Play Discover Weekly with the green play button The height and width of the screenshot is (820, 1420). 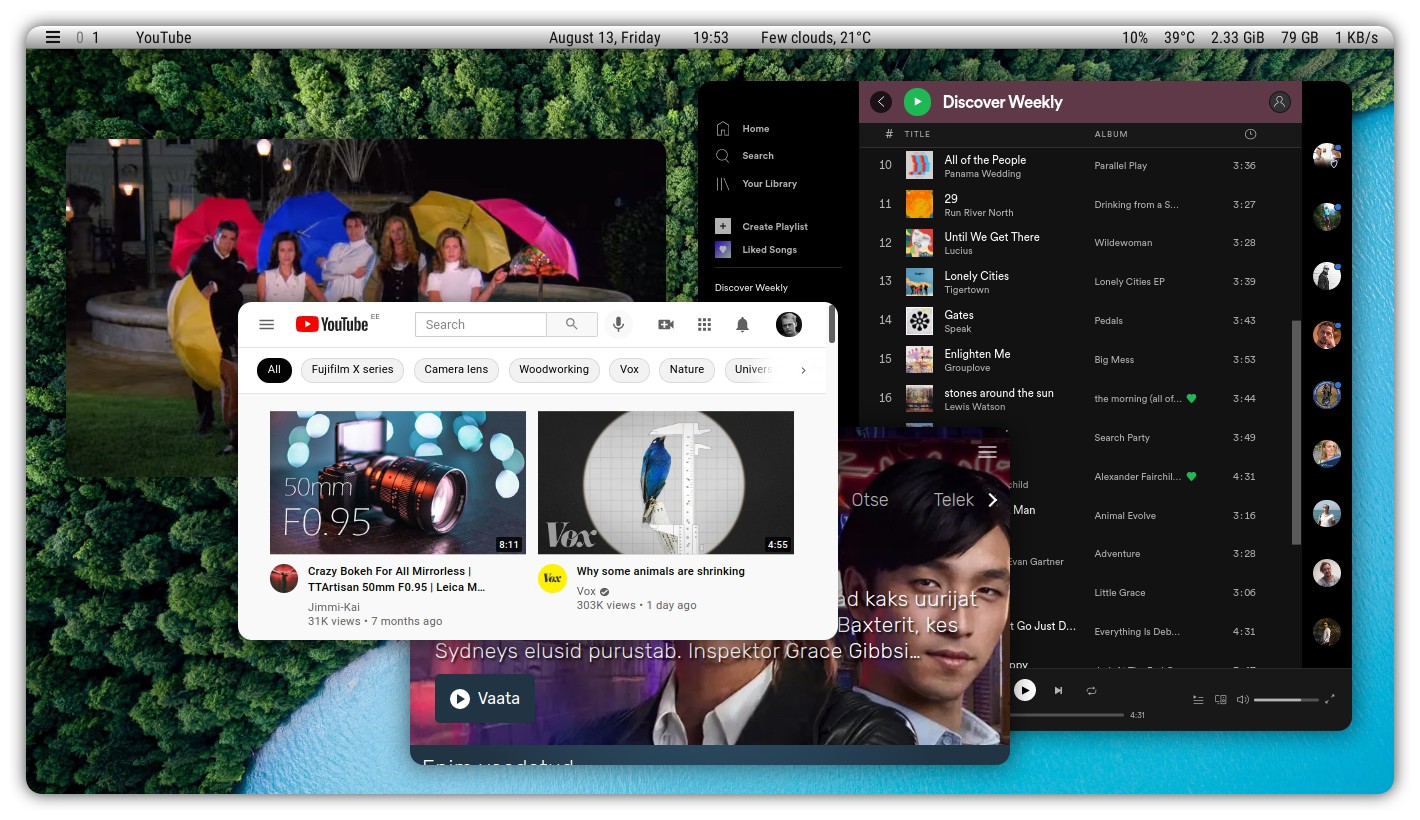pyautogui.click(x=917, y=102)
